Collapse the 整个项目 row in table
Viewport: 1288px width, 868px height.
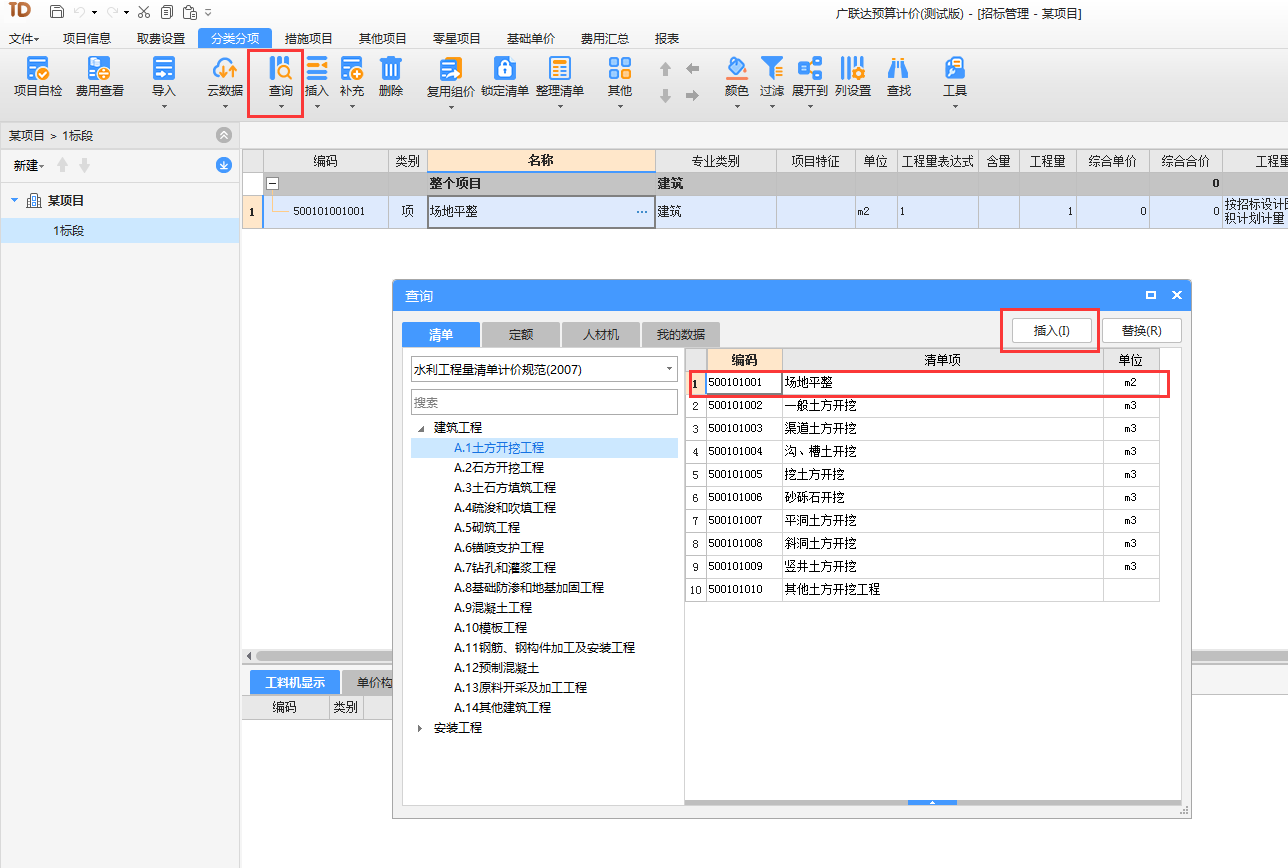point(272,184)
